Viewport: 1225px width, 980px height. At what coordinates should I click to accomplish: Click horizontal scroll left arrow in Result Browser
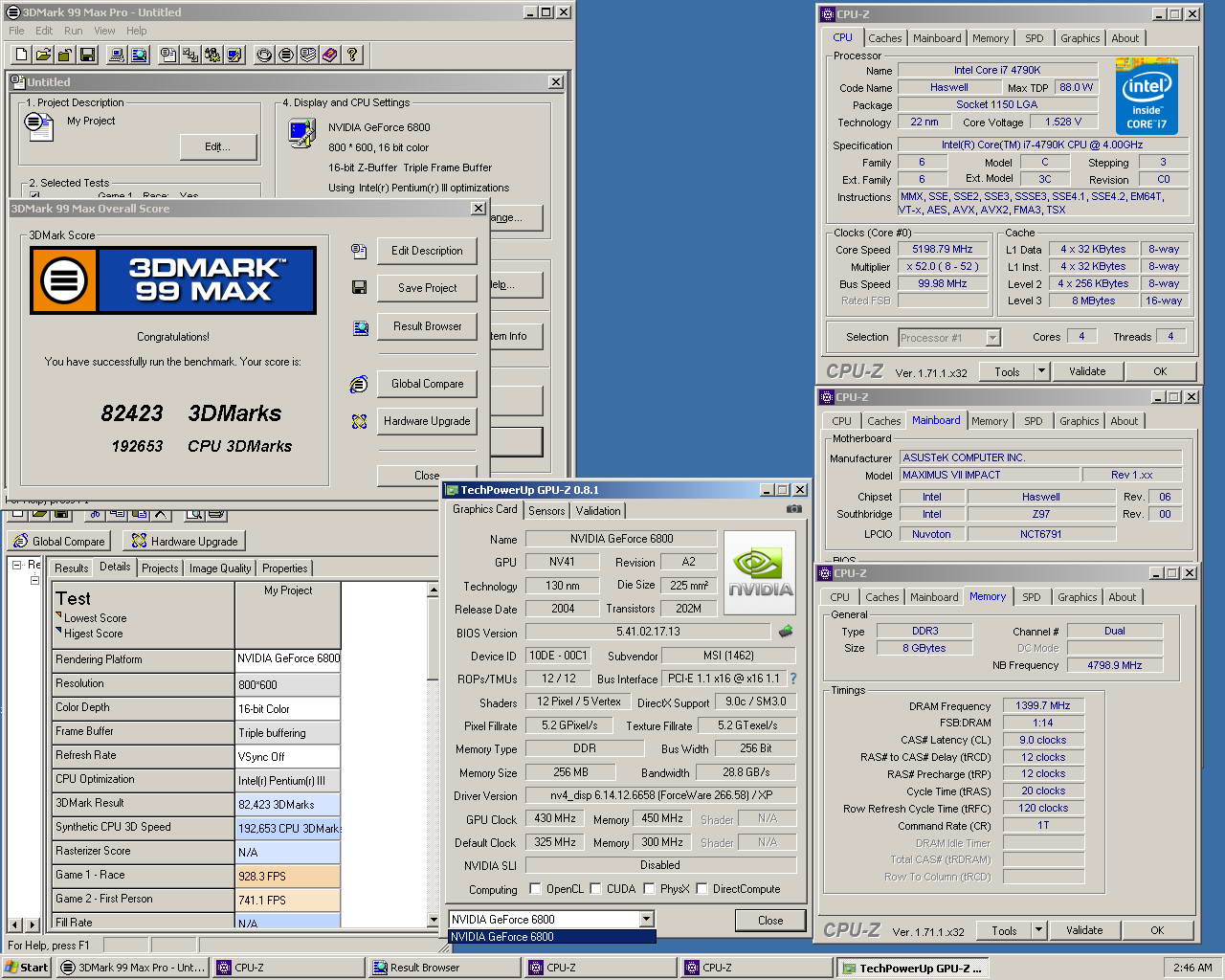[13, 925]
